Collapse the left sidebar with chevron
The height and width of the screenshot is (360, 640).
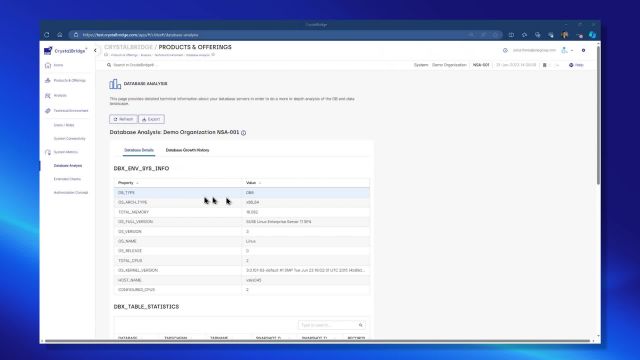tap(95, 51)
